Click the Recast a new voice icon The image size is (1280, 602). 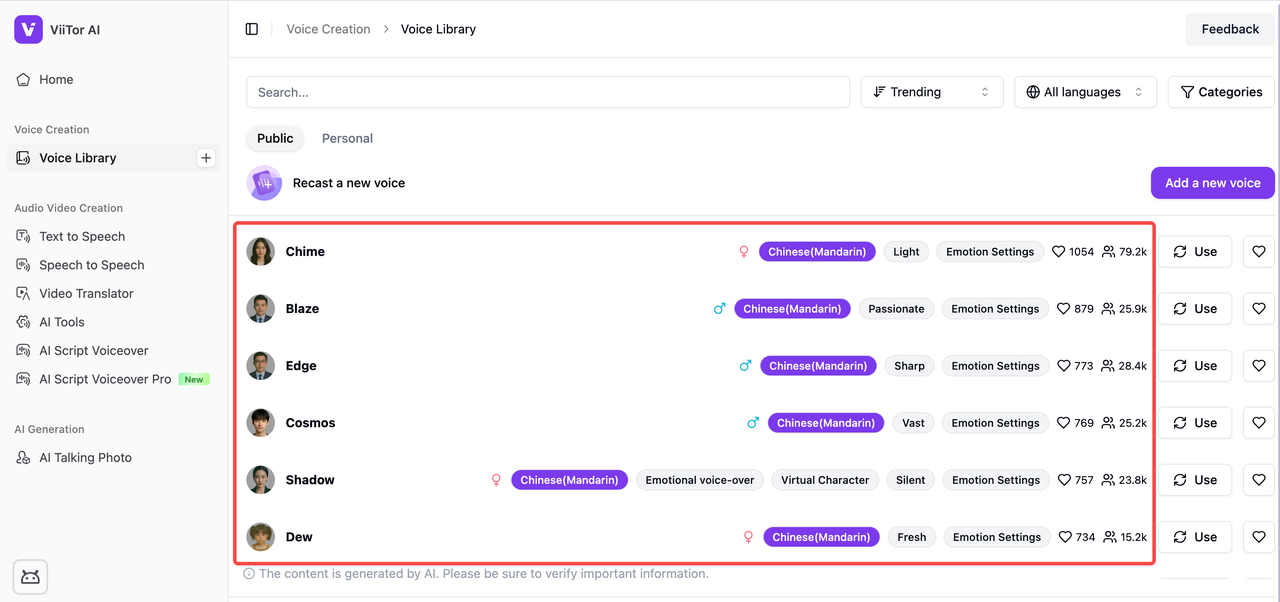[265, 183]
